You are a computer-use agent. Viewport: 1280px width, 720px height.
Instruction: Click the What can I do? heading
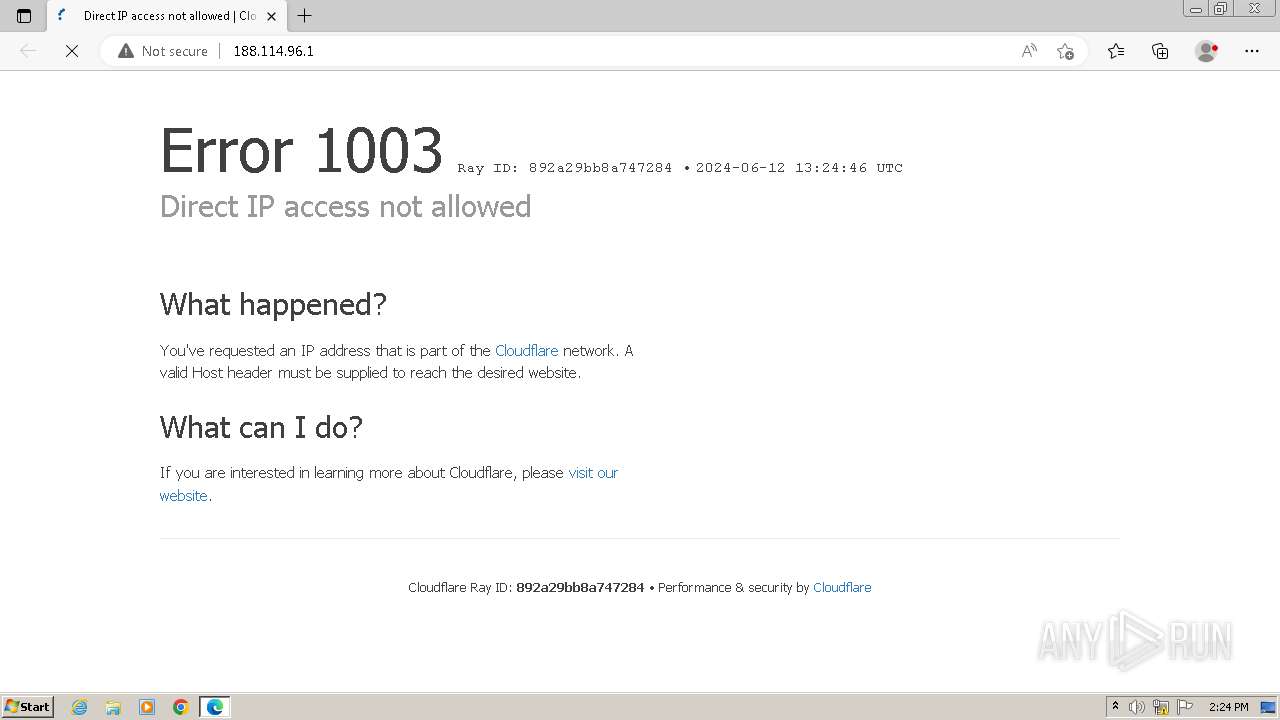(261, 427)
